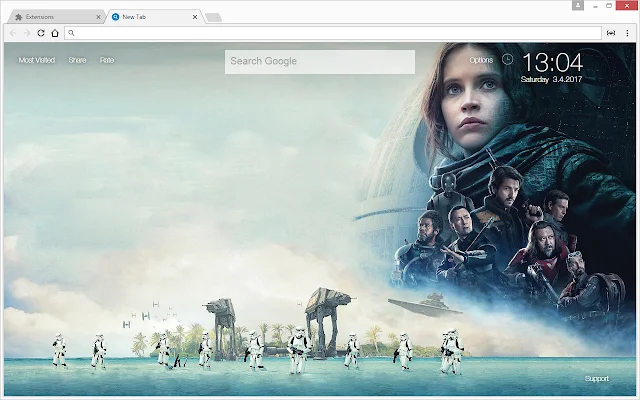Open a new tab with the blank tab button
The height and width of the screenshot is (400, 640).
[x=213, y=17]
